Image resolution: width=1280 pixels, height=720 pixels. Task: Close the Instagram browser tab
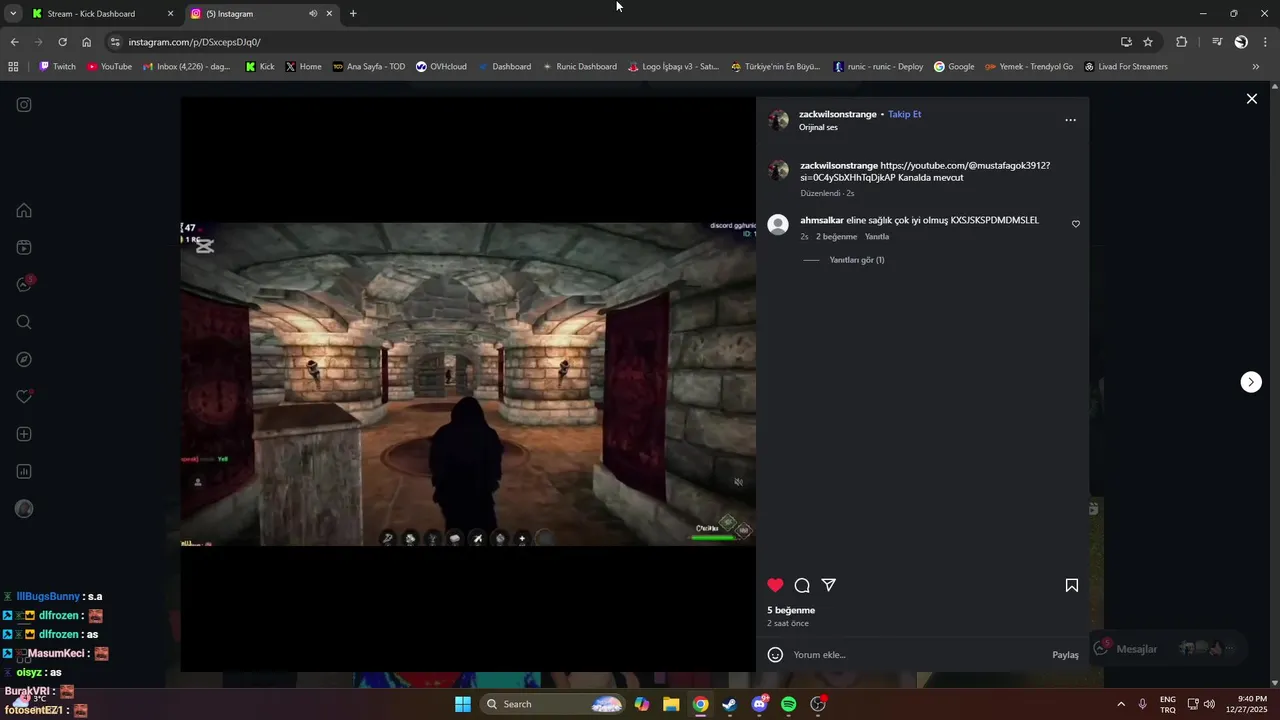[x=329, y=14]
